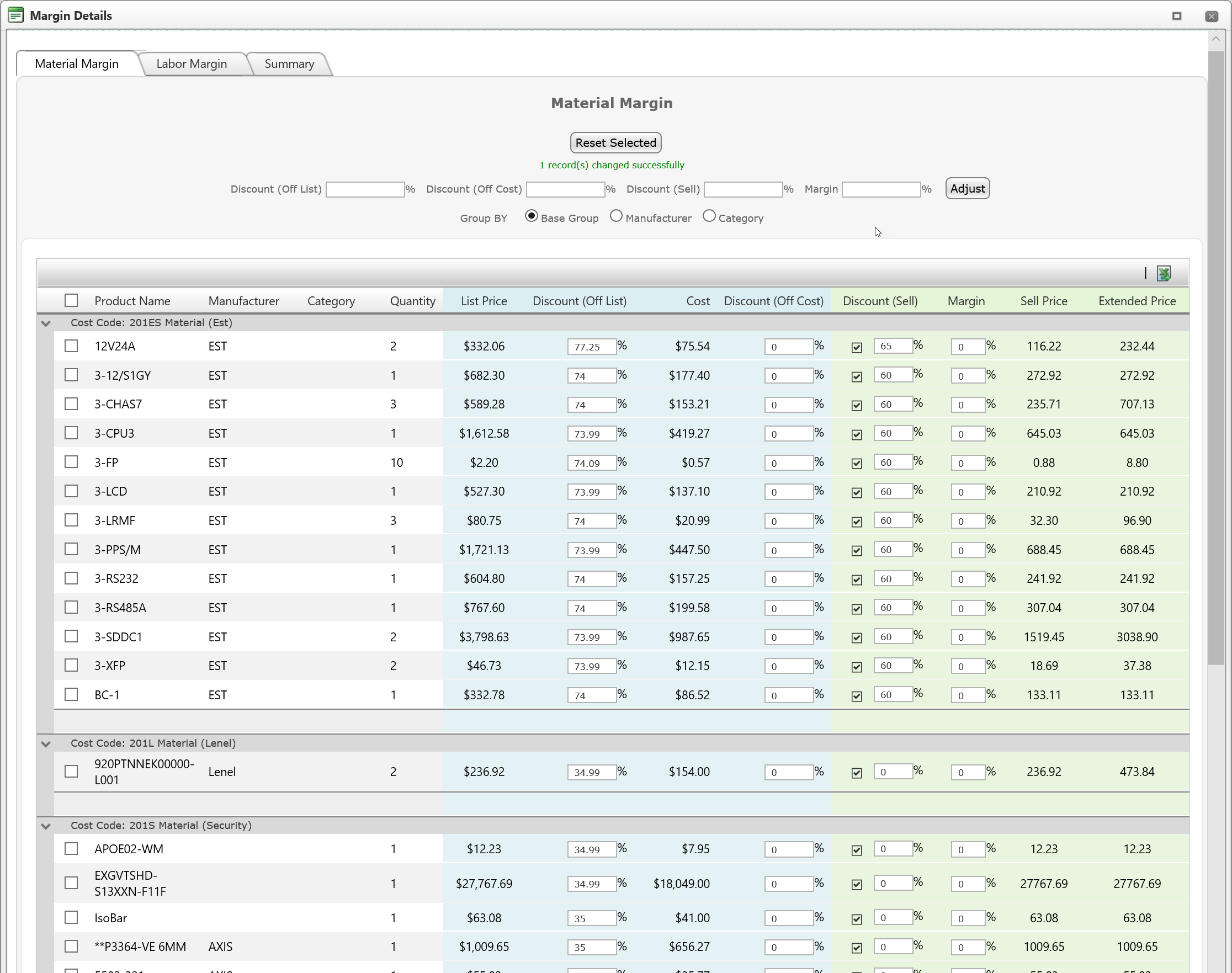Sort by Product Name column header
The image size is (1232, 973).
(132, 301)
